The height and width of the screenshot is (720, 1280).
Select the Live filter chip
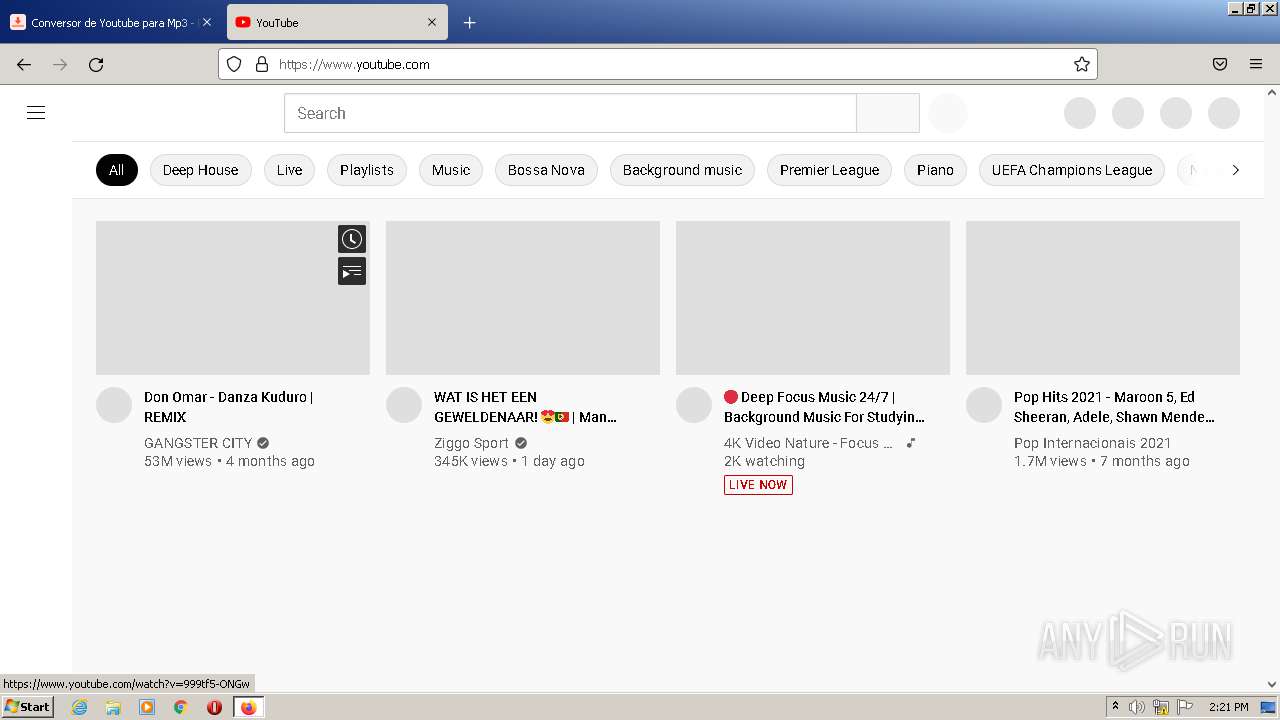click(x=289, y=170)
